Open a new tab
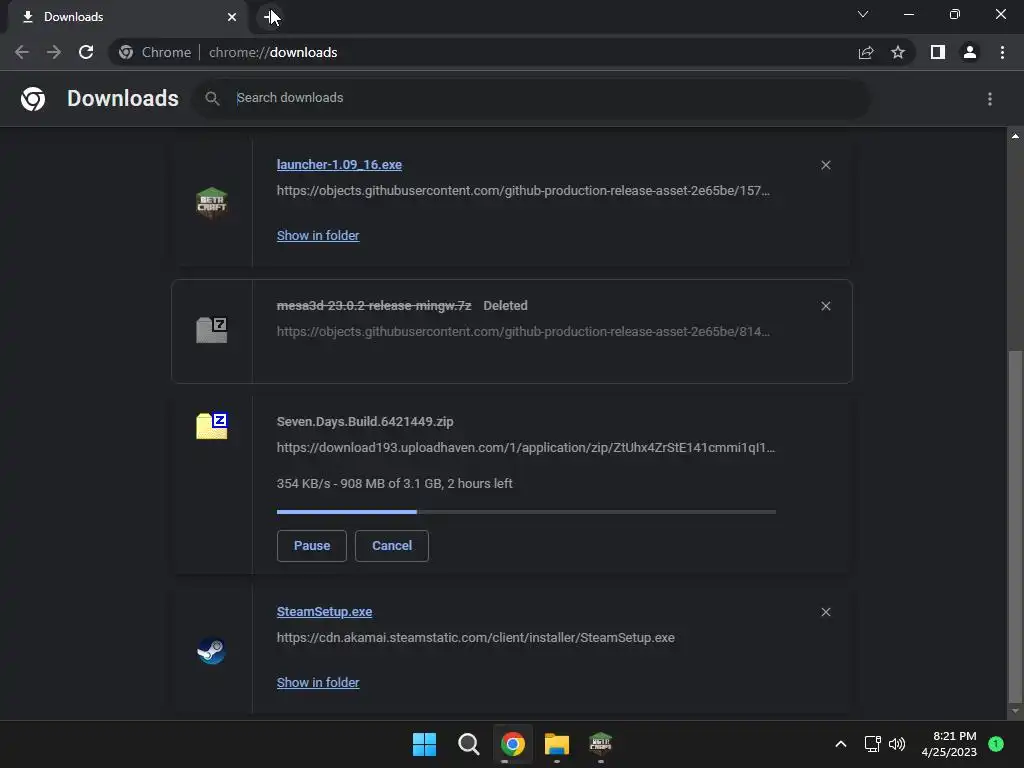 click(270, 16)
